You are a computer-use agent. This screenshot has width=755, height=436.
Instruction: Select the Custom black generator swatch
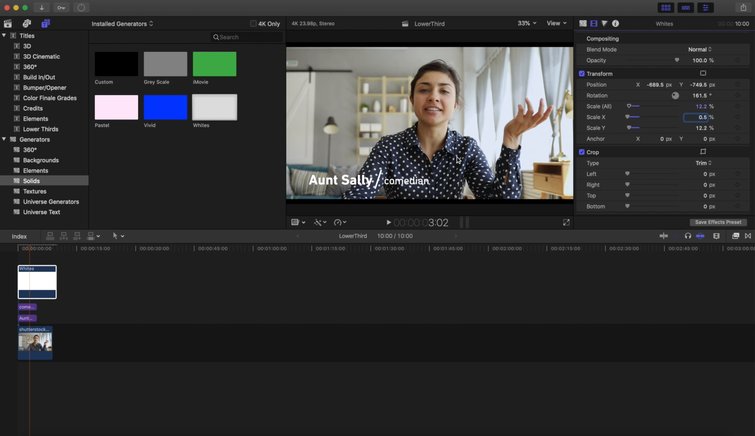116,64
